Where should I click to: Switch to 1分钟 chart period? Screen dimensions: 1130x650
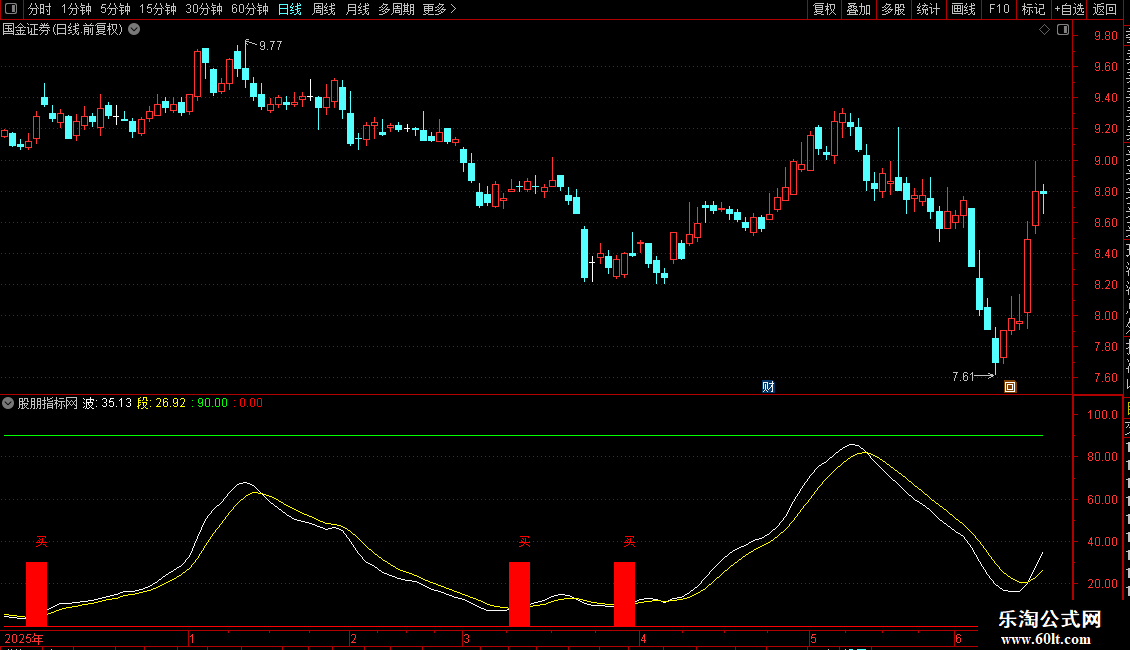pyautogui.click(x=76, y=9)
